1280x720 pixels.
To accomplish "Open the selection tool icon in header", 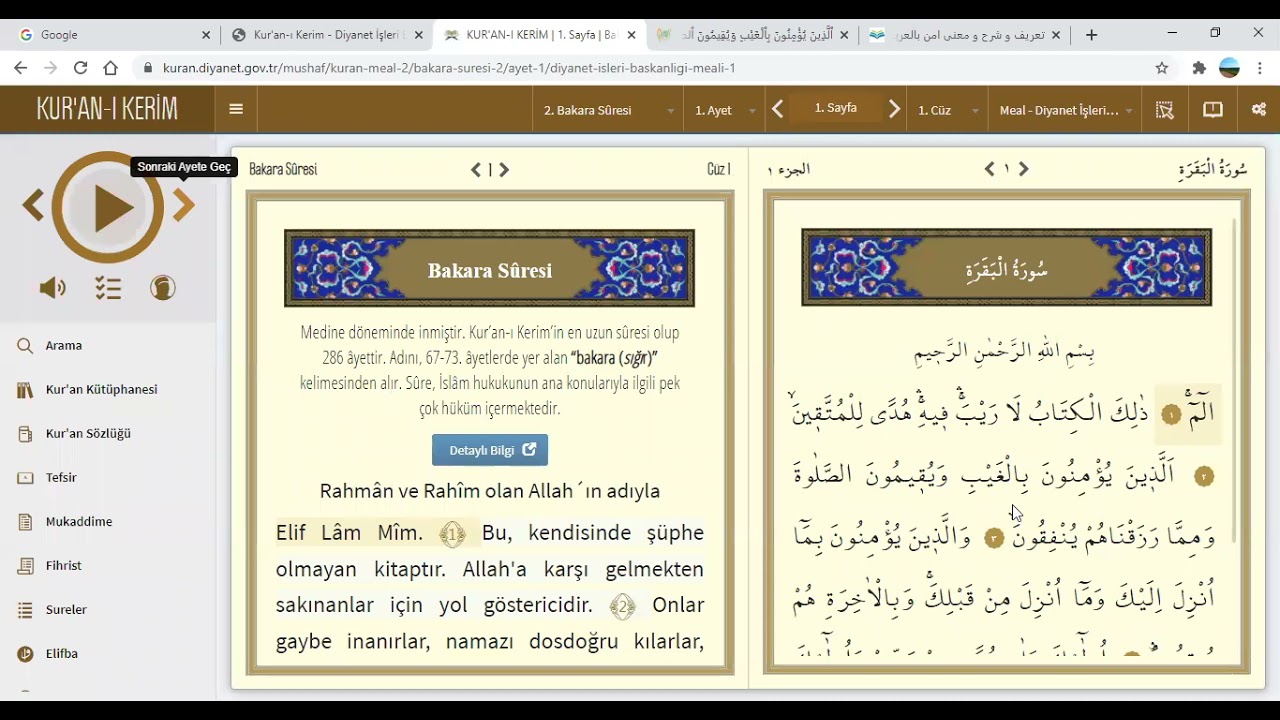I will 1165,110.
